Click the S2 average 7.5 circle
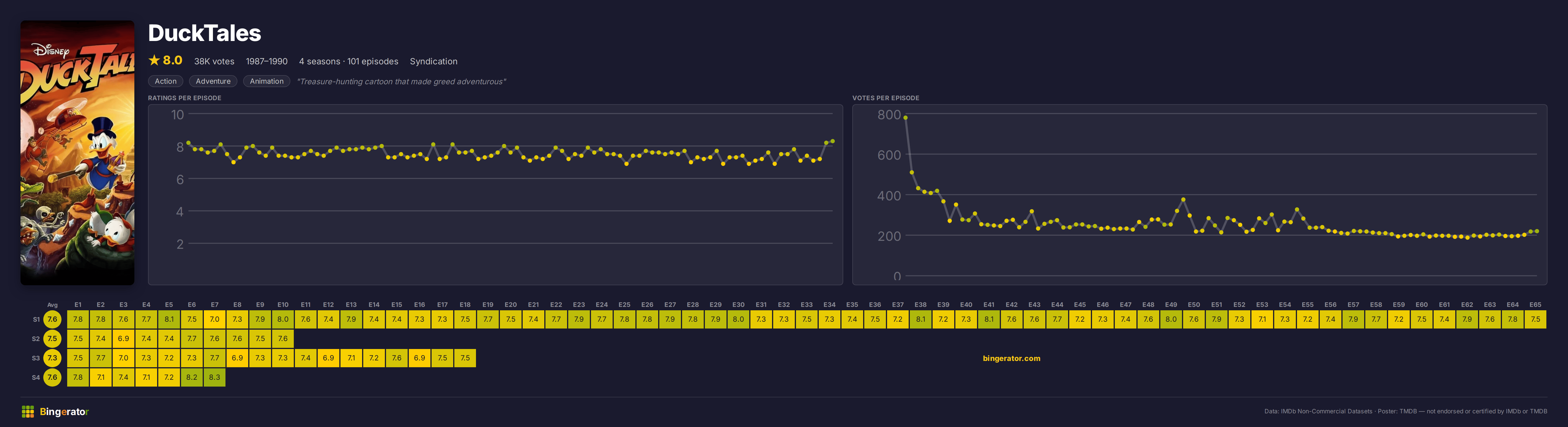 click(x=52, y=339)
